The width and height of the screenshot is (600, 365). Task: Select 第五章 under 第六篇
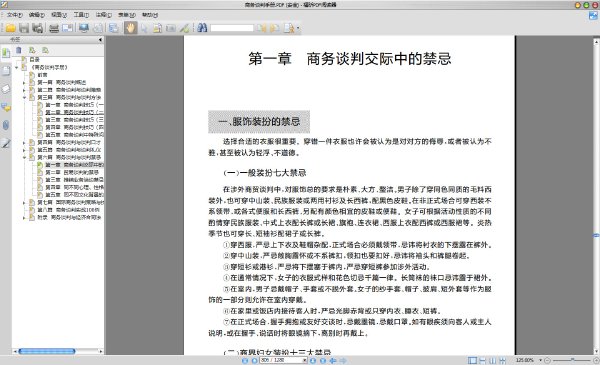(x=74, y=195)
